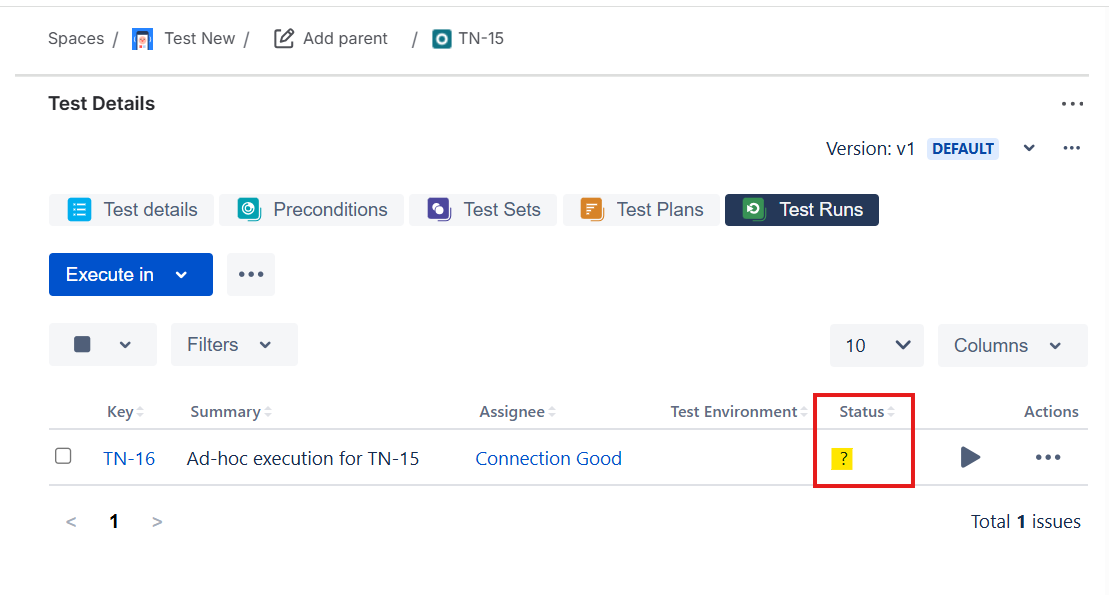Open the TN-16 issue key link
1109x595 pixels.
point(129,459)
